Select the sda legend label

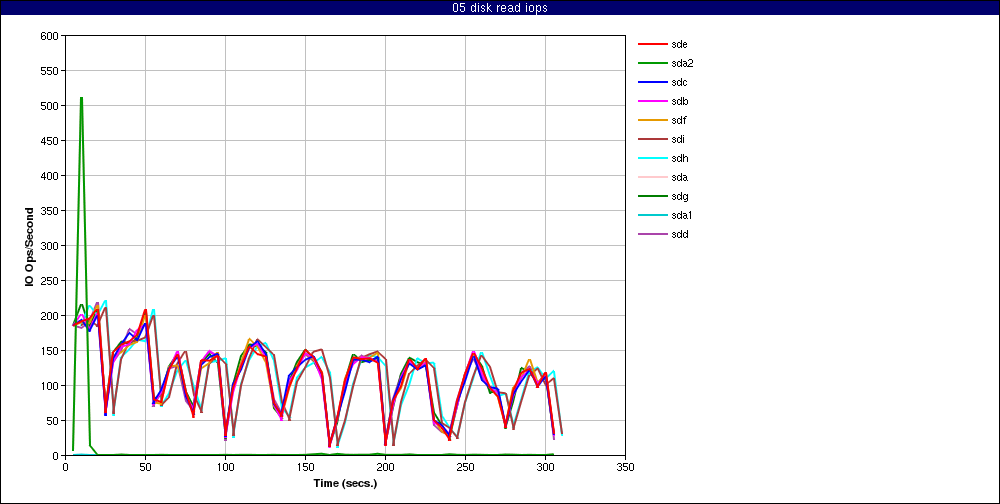679,177
